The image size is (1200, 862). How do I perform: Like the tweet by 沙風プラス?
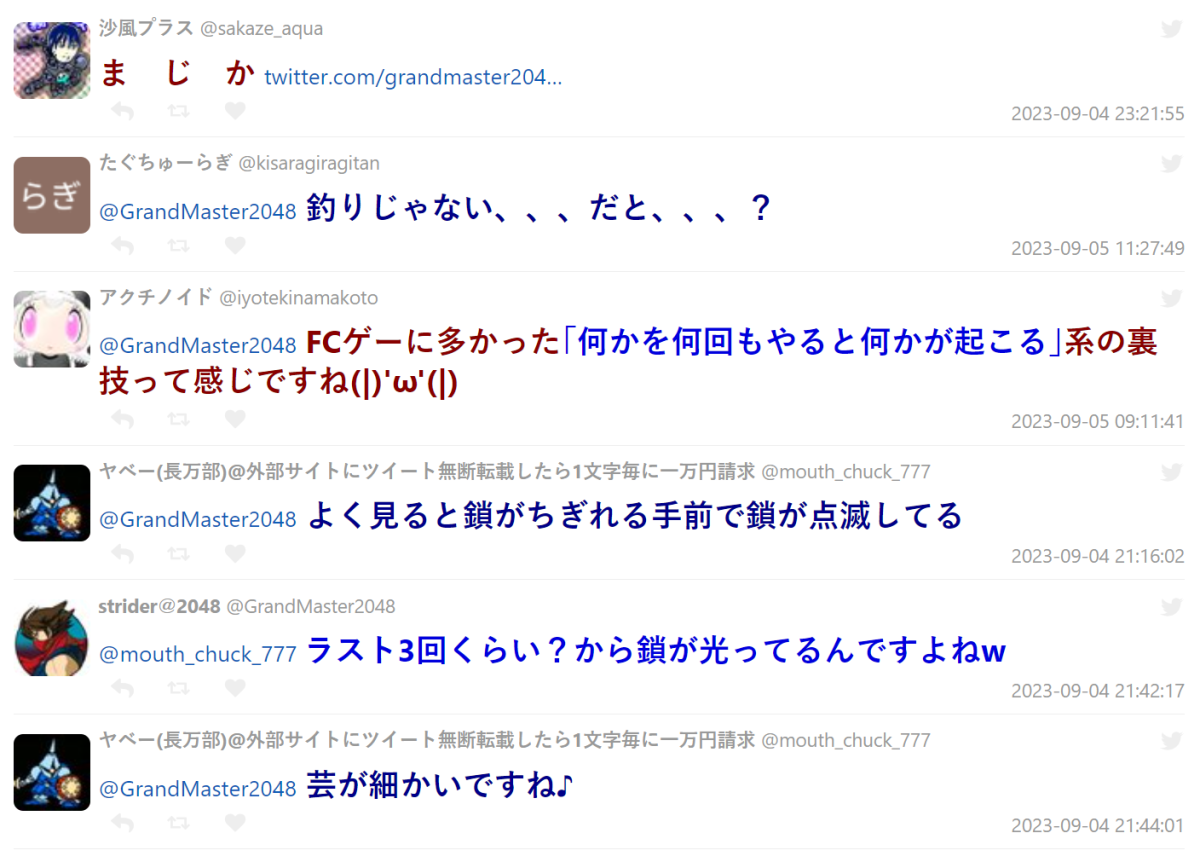pos(235,110)
